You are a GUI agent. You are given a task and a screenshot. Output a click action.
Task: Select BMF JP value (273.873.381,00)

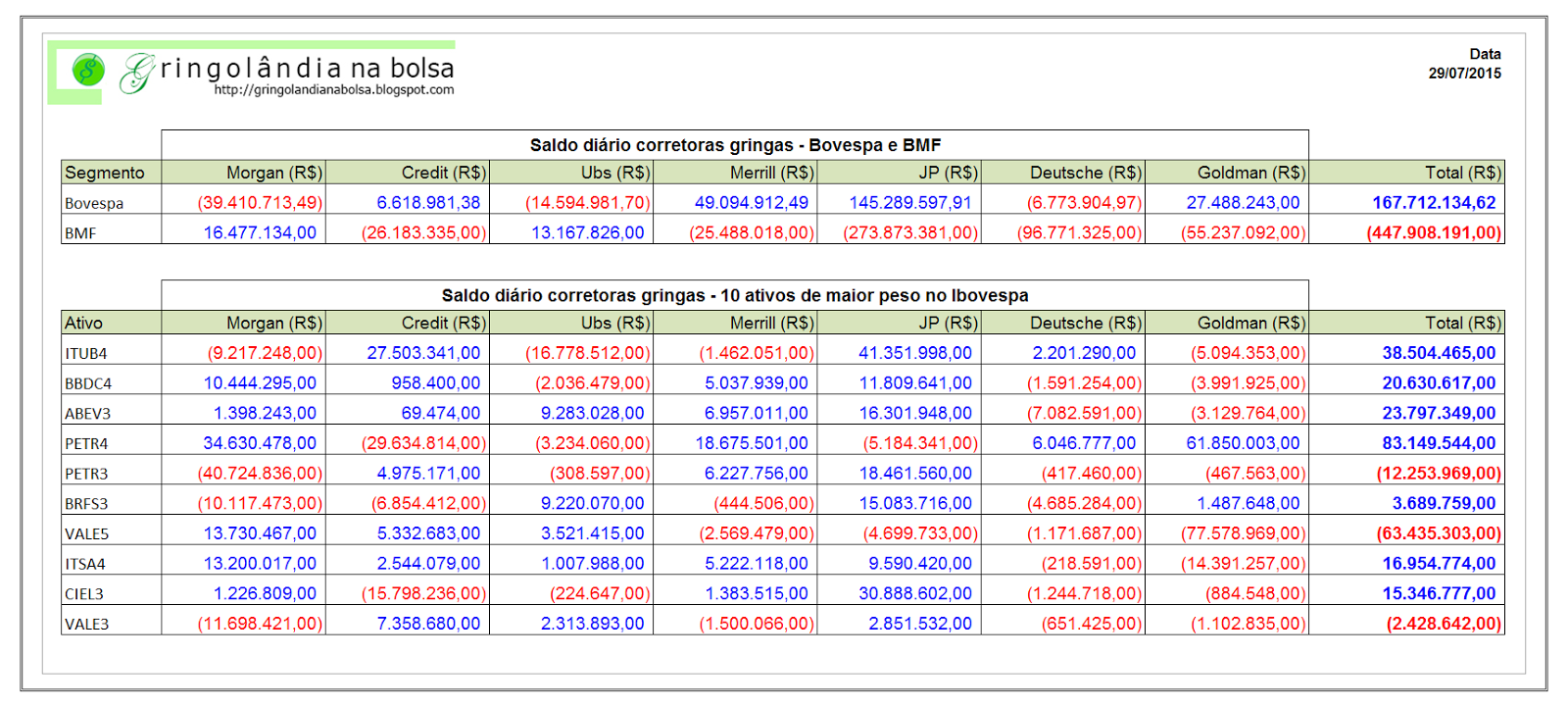[910, 233]
